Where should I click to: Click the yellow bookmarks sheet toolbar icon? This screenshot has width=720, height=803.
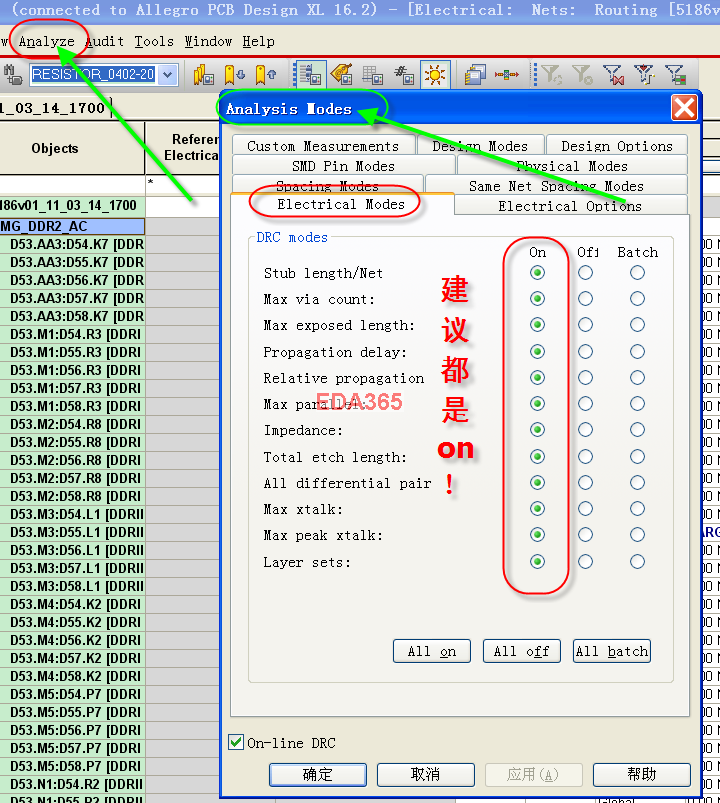(x=203, y=75)
